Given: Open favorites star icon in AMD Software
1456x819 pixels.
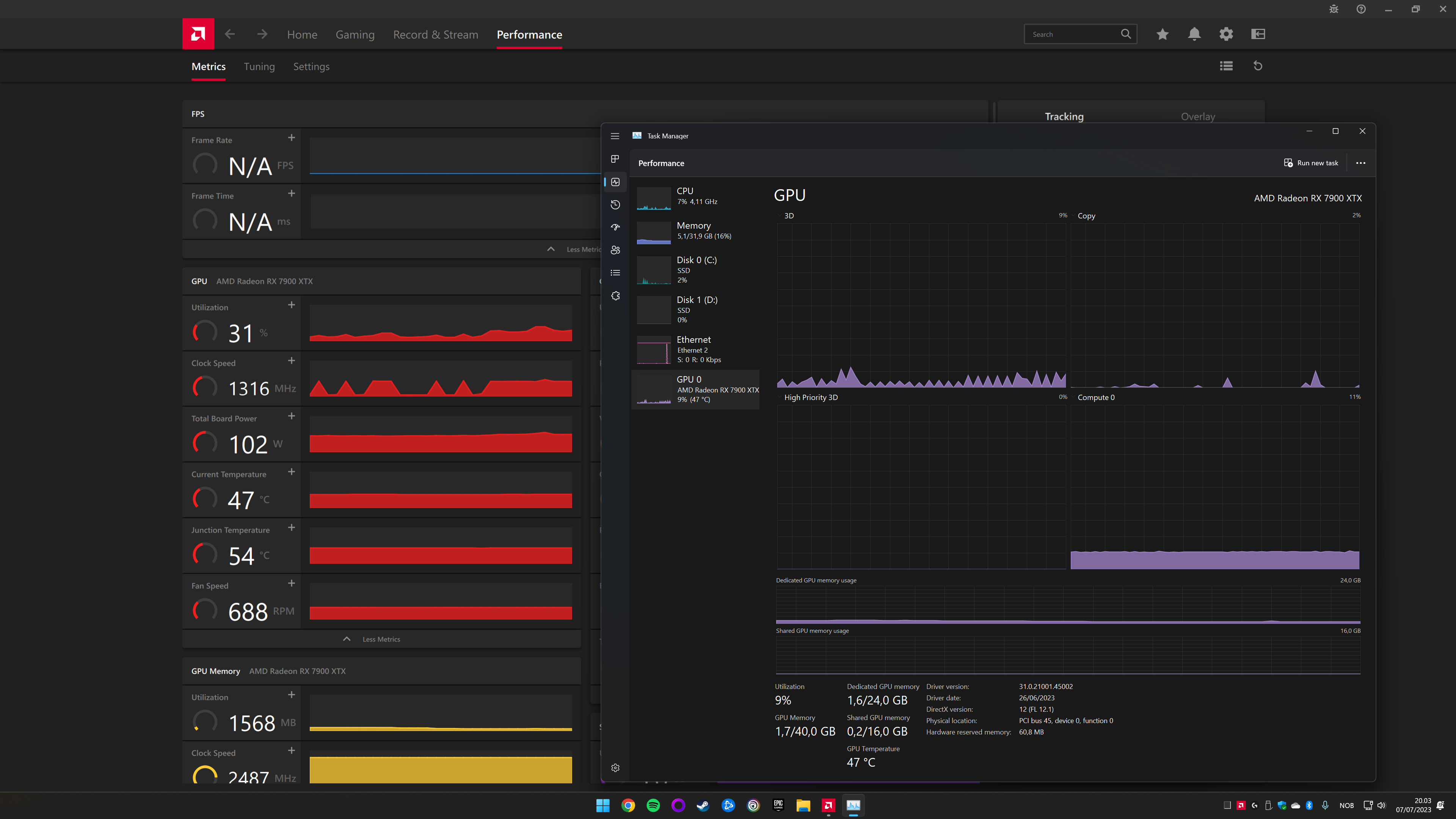Looking at the screenshot, I should (x=1162, y=35).
